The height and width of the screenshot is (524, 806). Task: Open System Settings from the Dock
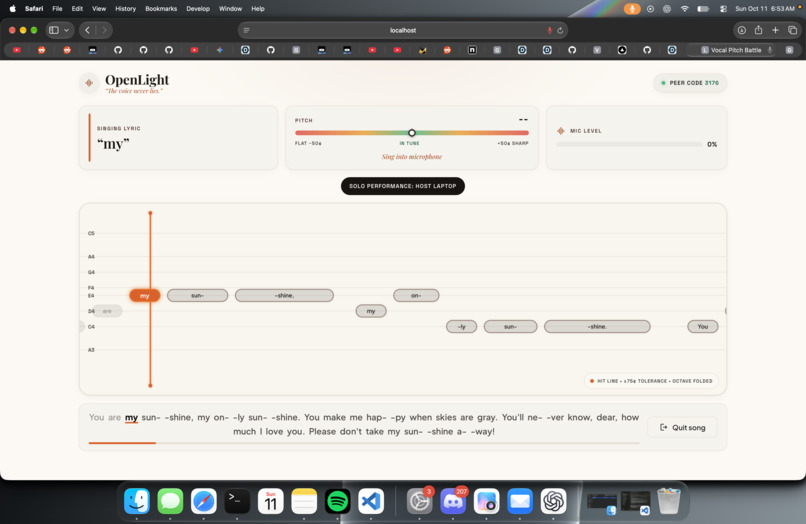419,501
